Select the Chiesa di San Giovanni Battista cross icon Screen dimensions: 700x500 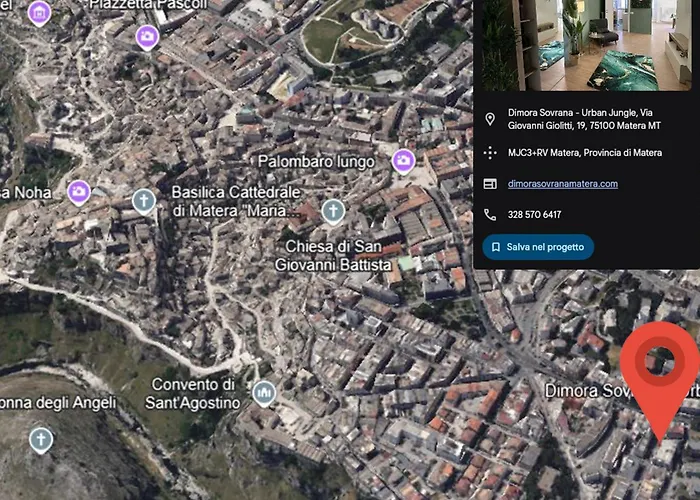click(333, 211)
